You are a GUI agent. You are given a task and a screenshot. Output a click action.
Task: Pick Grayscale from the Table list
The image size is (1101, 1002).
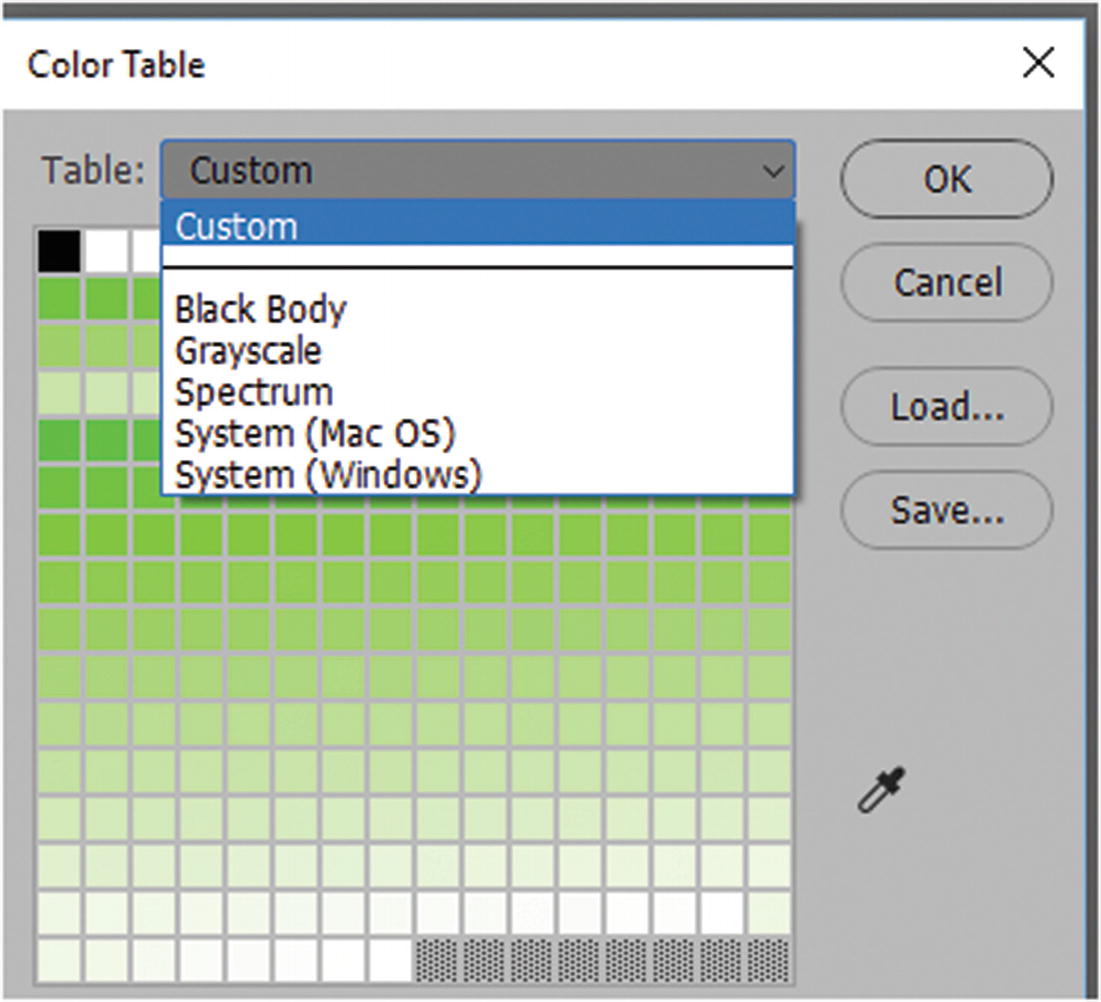248,350
